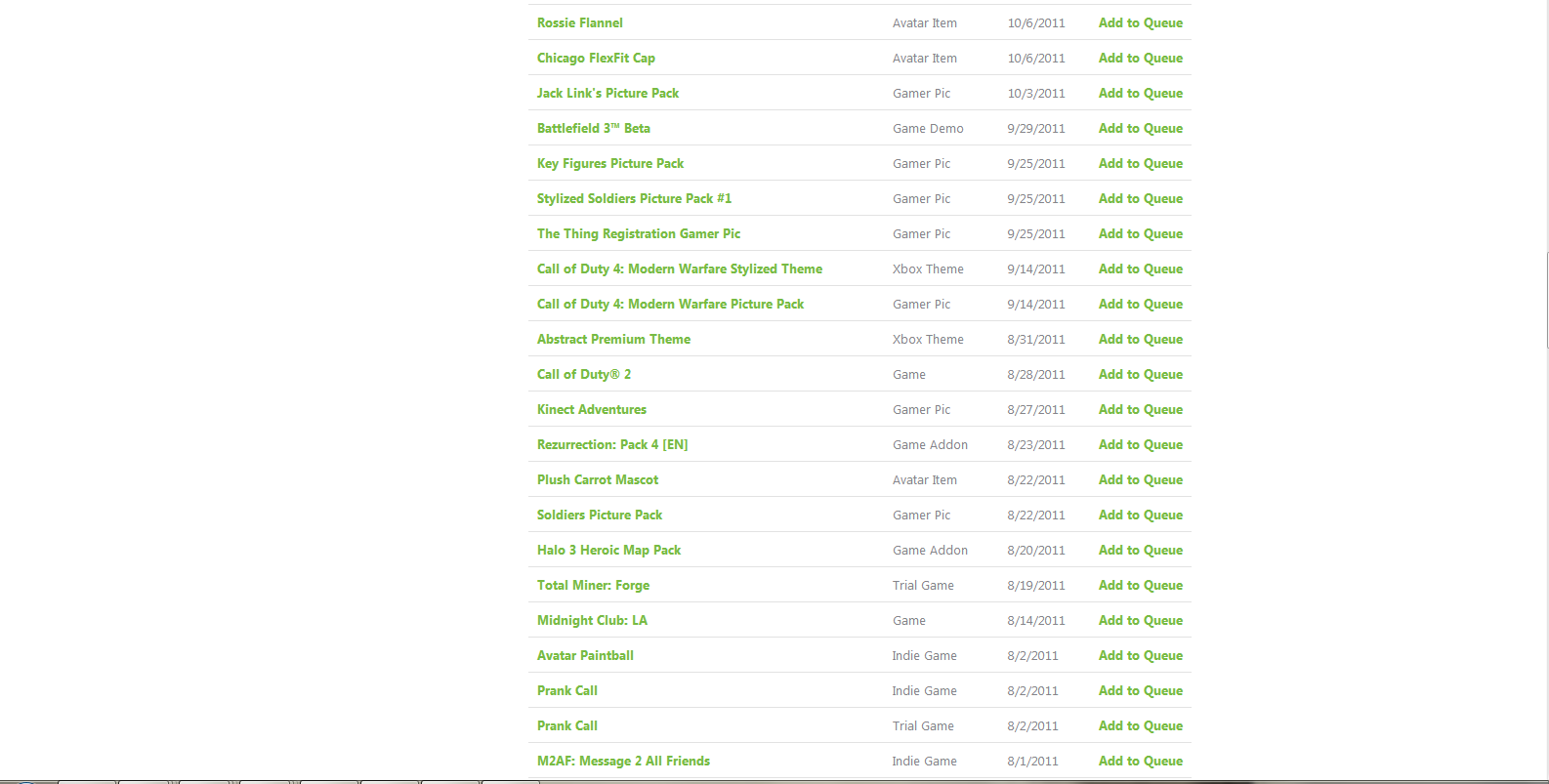The width and height of the screenshot is (1549, 784).
Task: Open Call of Duty 4 Picture Pack
Action: coord(670,304)
